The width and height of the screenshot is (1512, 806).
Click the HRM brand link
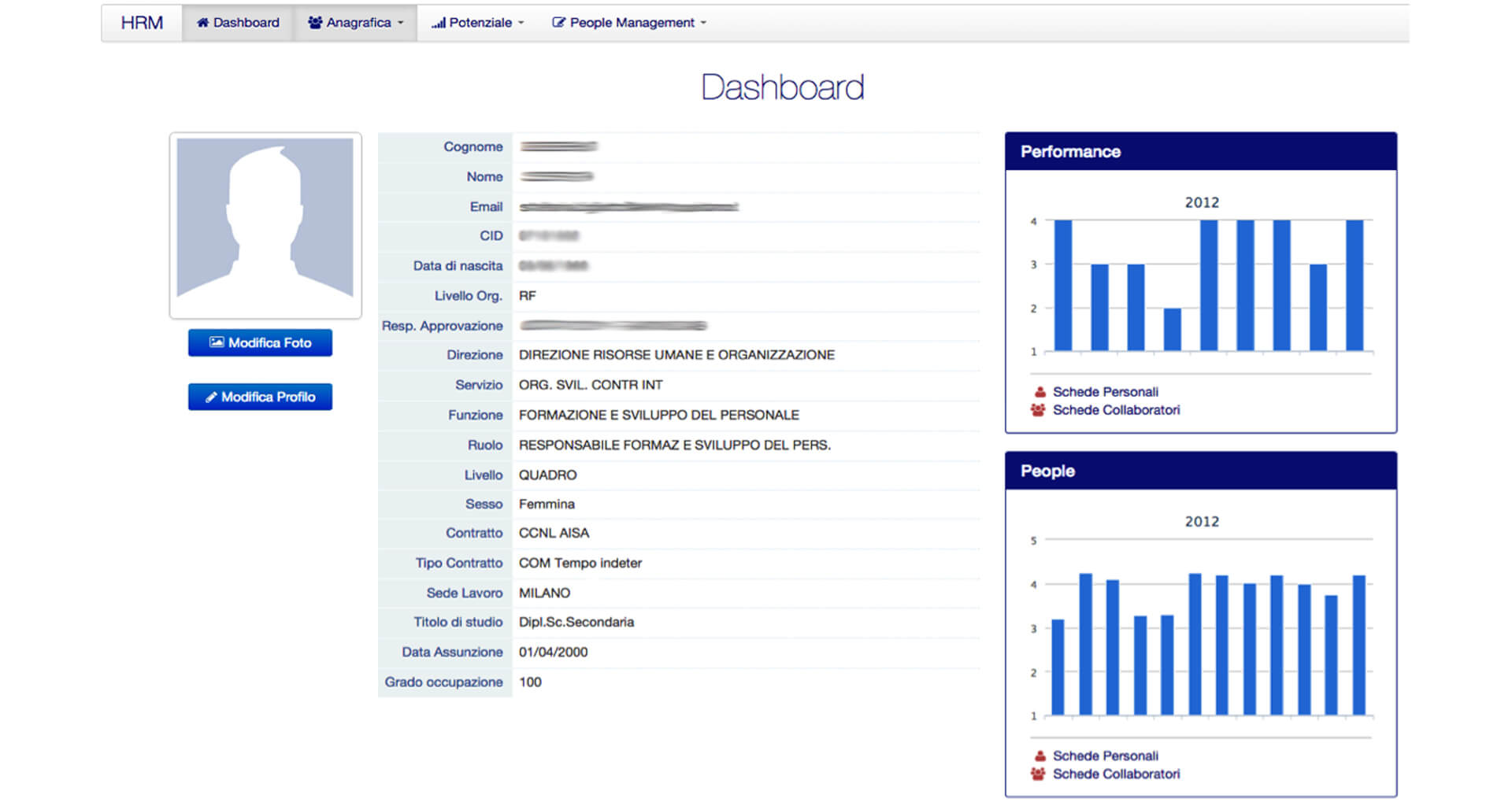(x=140, y=22)
